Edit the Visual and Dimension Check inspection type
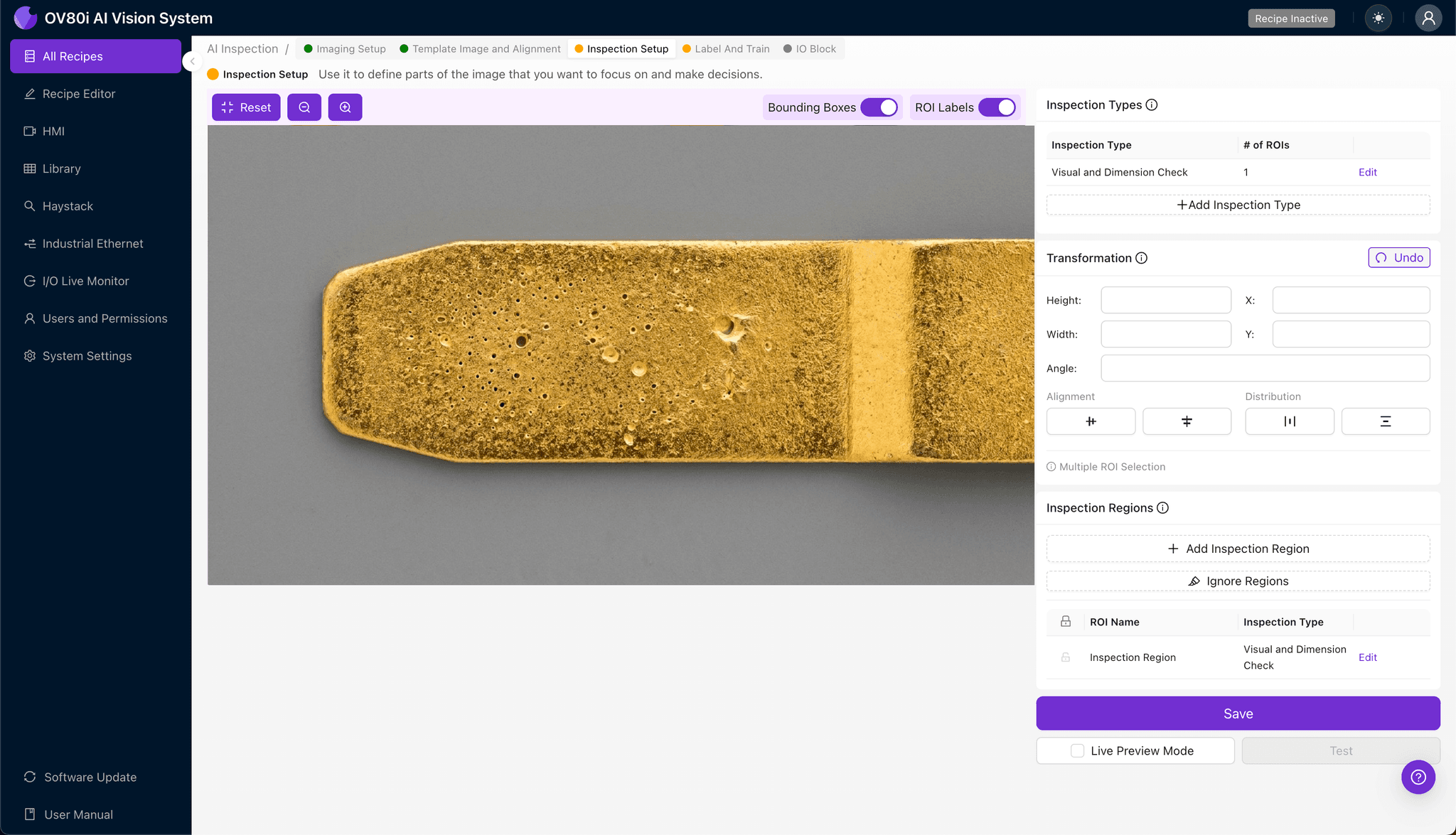1456x835 pixels. point(1368,173)
